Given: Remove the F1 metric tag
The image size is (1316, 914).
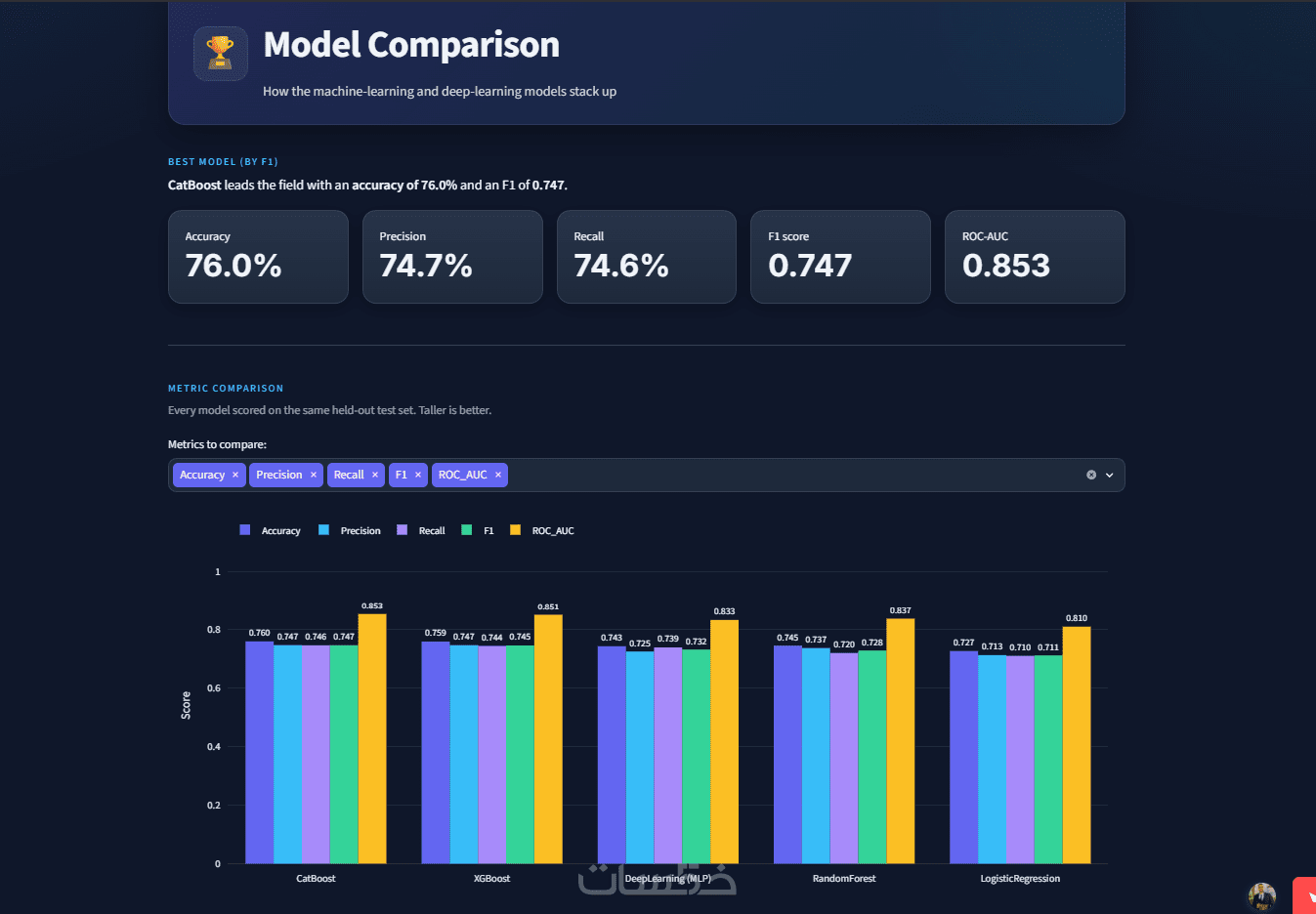Looking at the screenshot, I should [x=418, y=475].
